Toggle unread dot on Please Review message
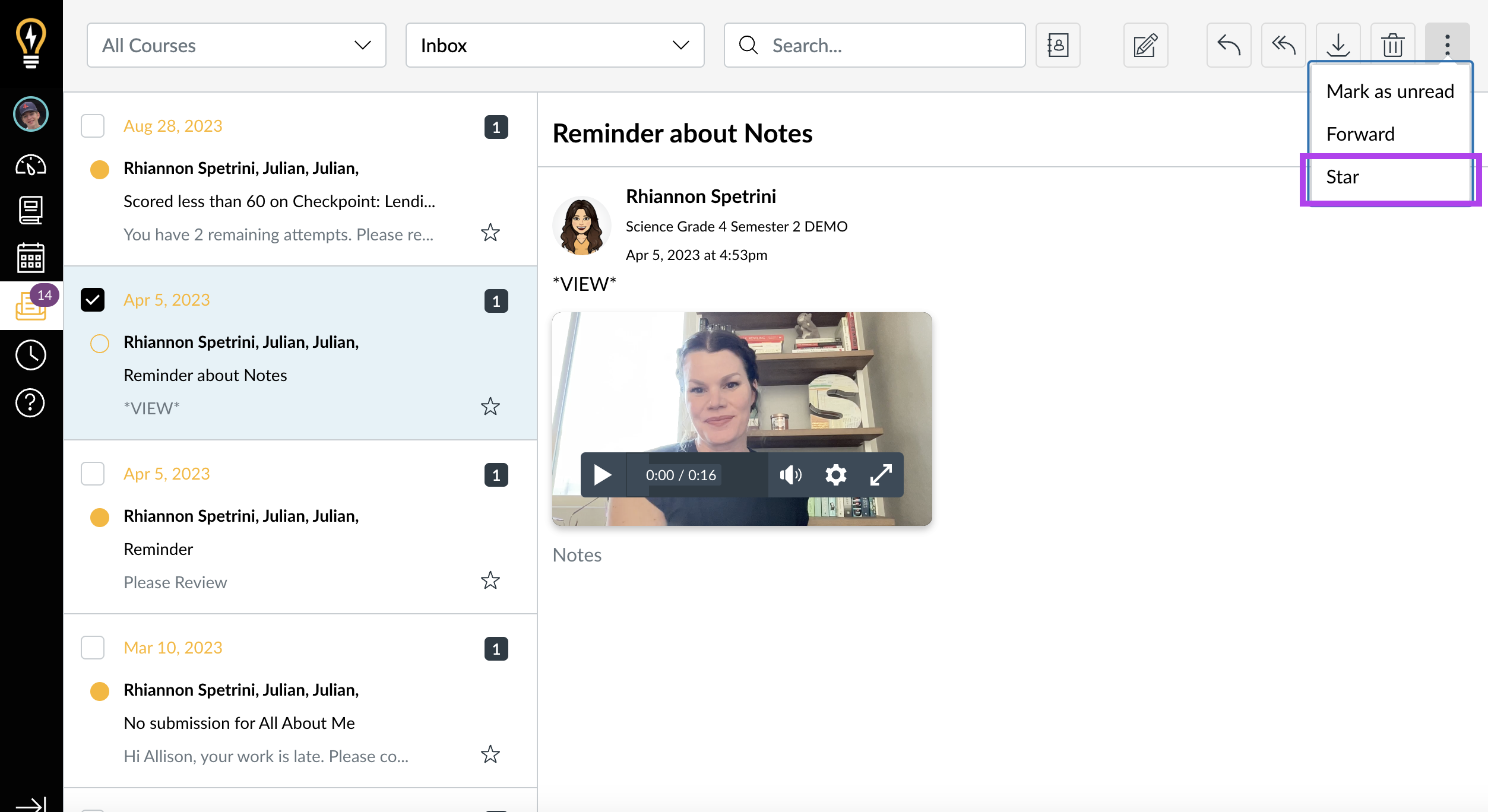Image resolution: width=1488 pixels, height=812 pixels. 100,517
